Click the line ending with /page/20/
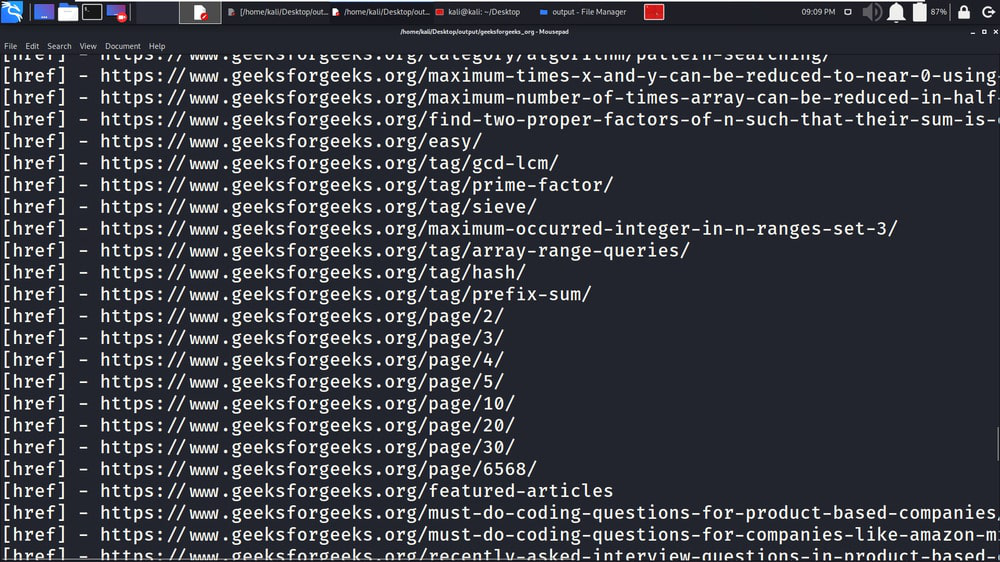The width and height of the screenshot is (1000, 562). click(259, 425)
